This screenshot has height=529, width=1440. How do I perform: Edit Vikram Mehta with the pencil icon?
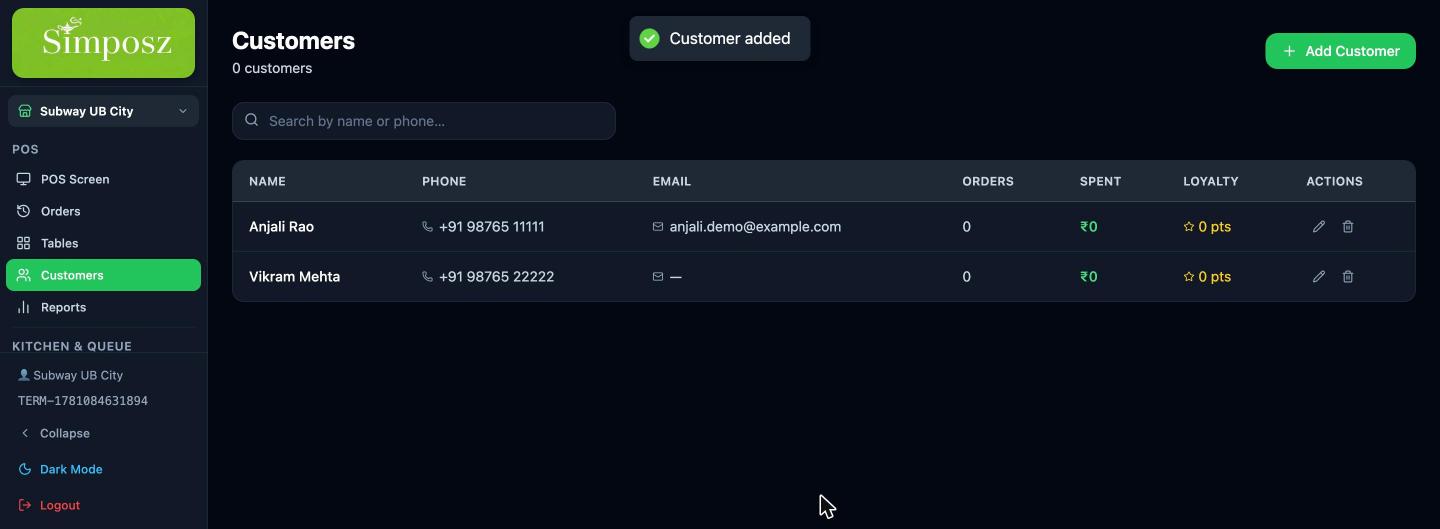tap(1319, 277)
